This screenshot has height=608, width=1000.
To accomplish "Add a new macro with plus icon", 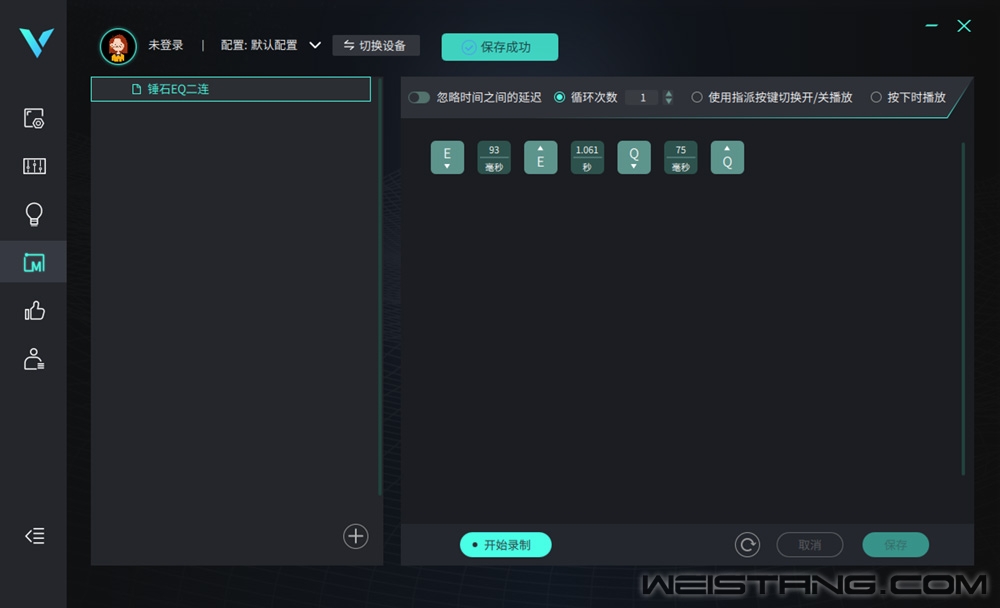I will [x=356, y=536].
